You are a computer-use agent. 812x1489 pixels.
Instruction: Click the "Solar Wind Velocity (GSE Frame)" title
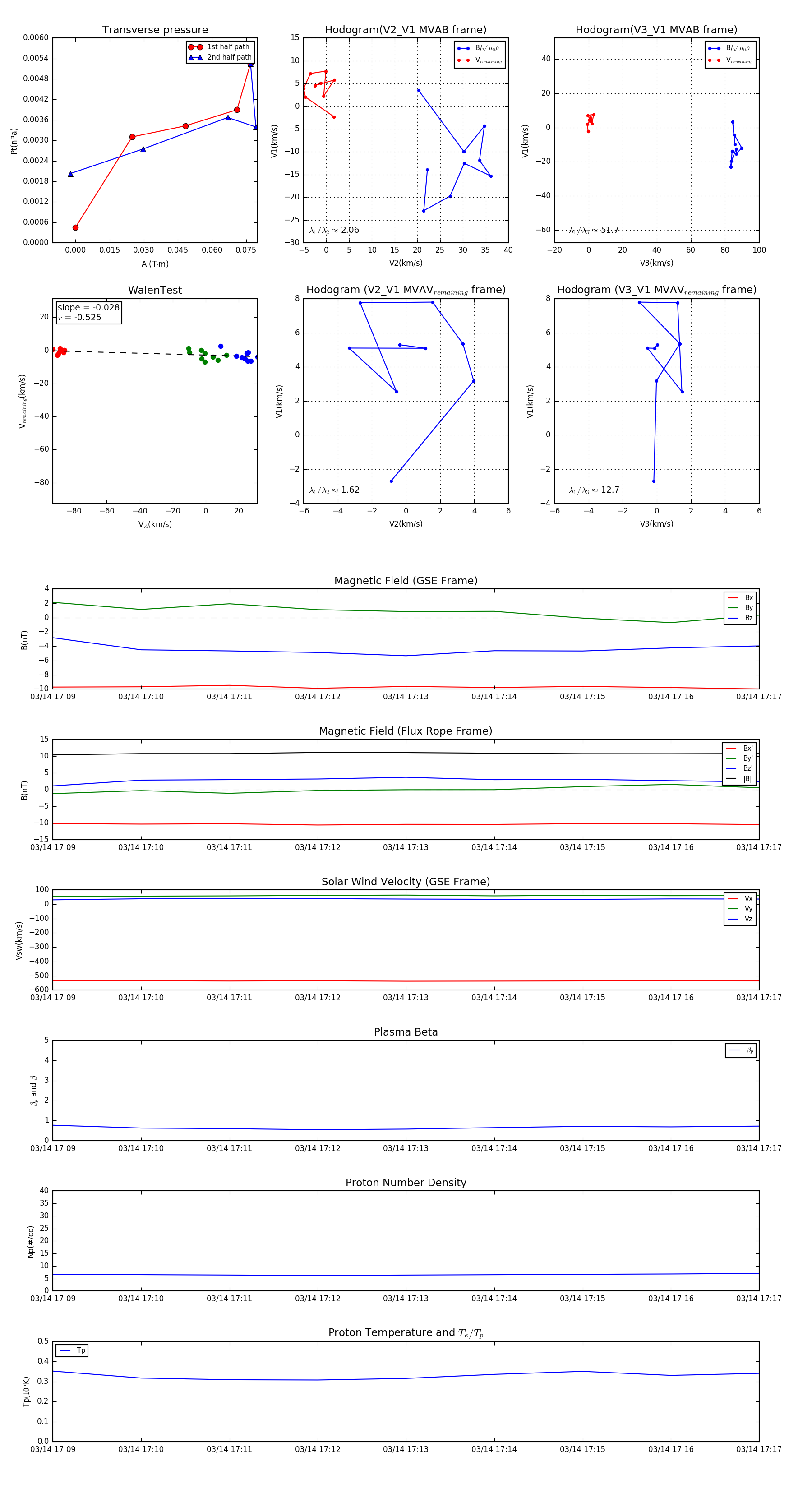point(406,882)
